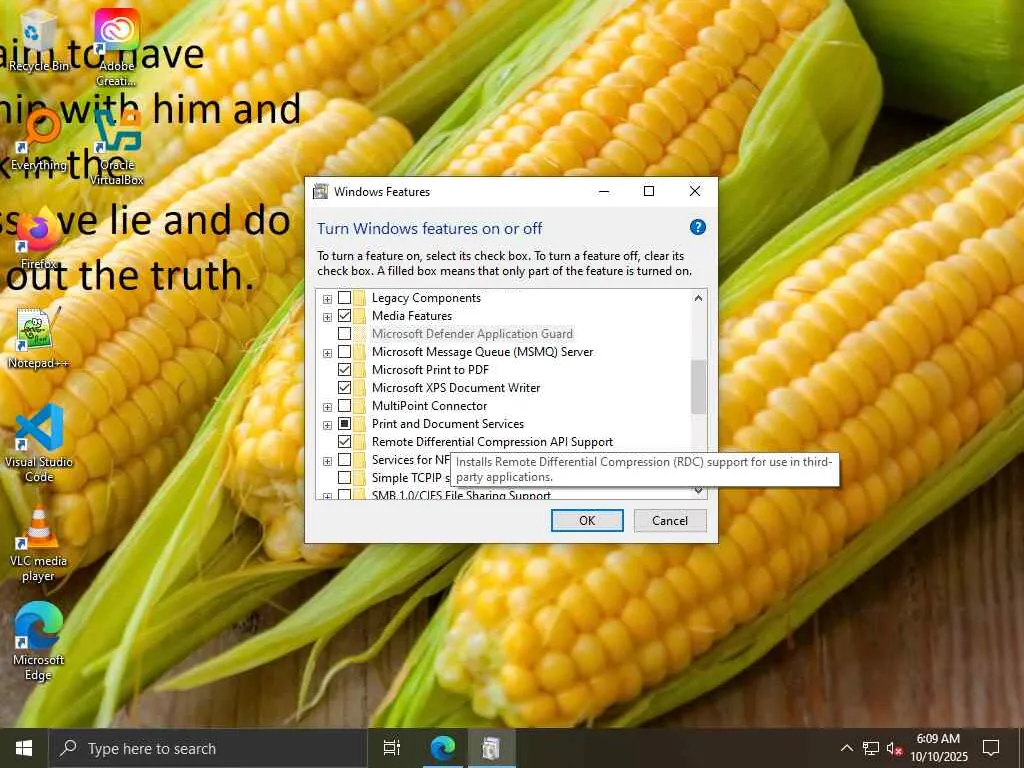Open the Firefox desktop icon
This screenshot has height=768, width=1024.
39,239
